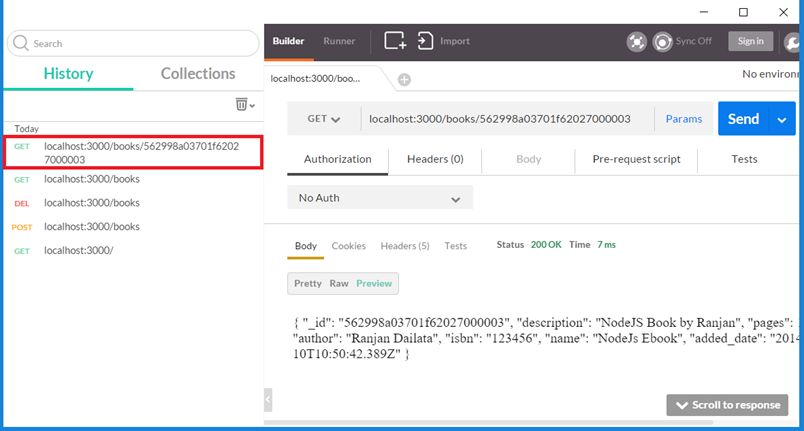Click the sidebar Search input field

(x=133, y=43)
